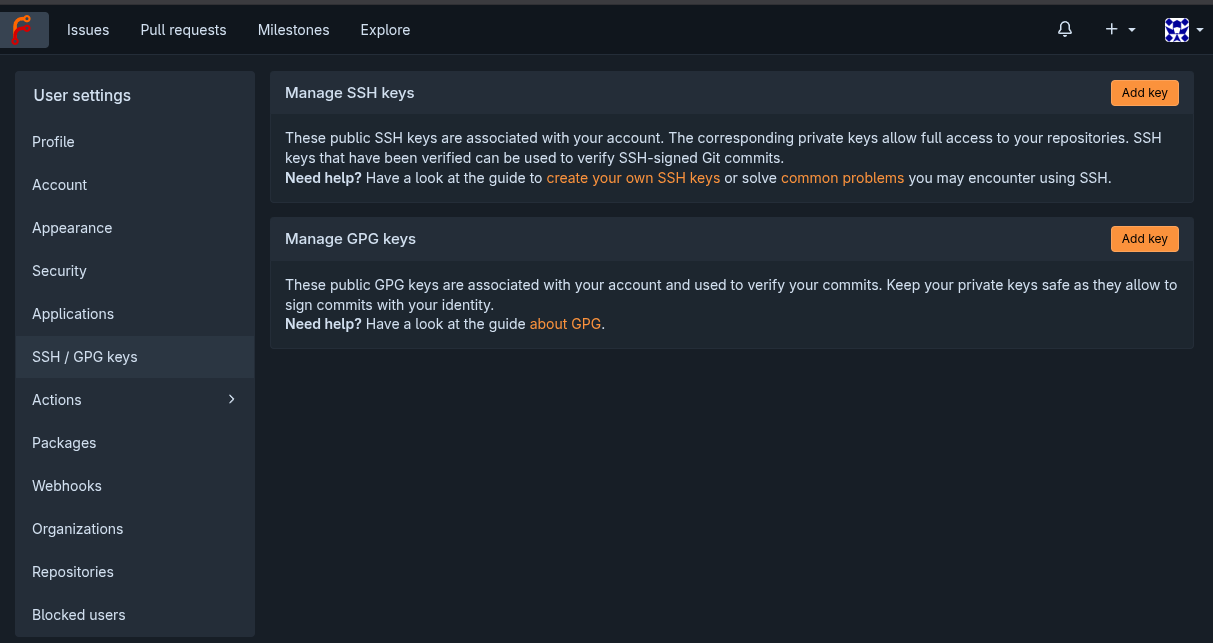Open the notifications bell icon

[x=1064, y=30]
